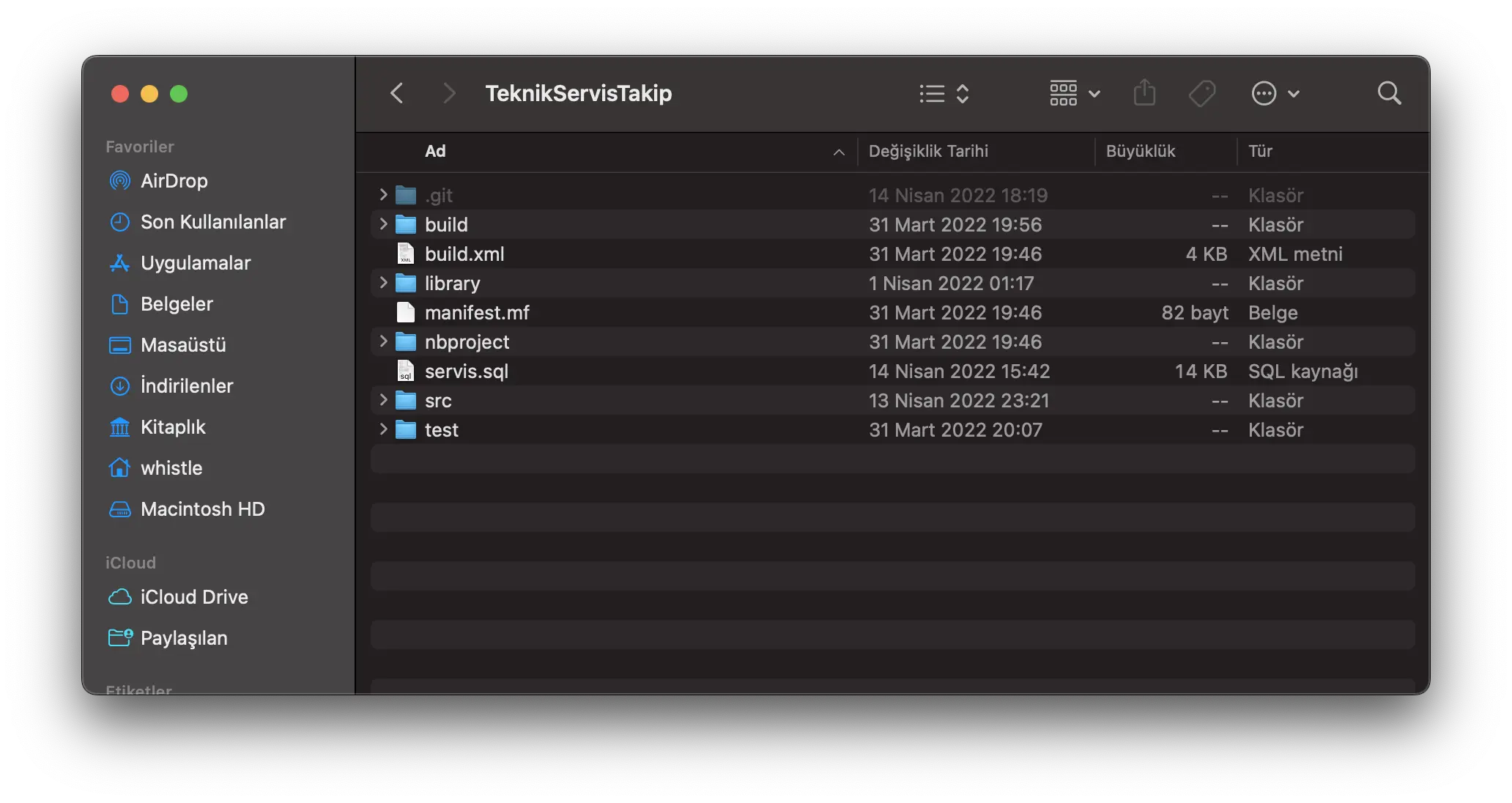The width and height of the screenshot is (1512, 803).
Task: Click the Favoriler section heading
Action: coord(140,147)
